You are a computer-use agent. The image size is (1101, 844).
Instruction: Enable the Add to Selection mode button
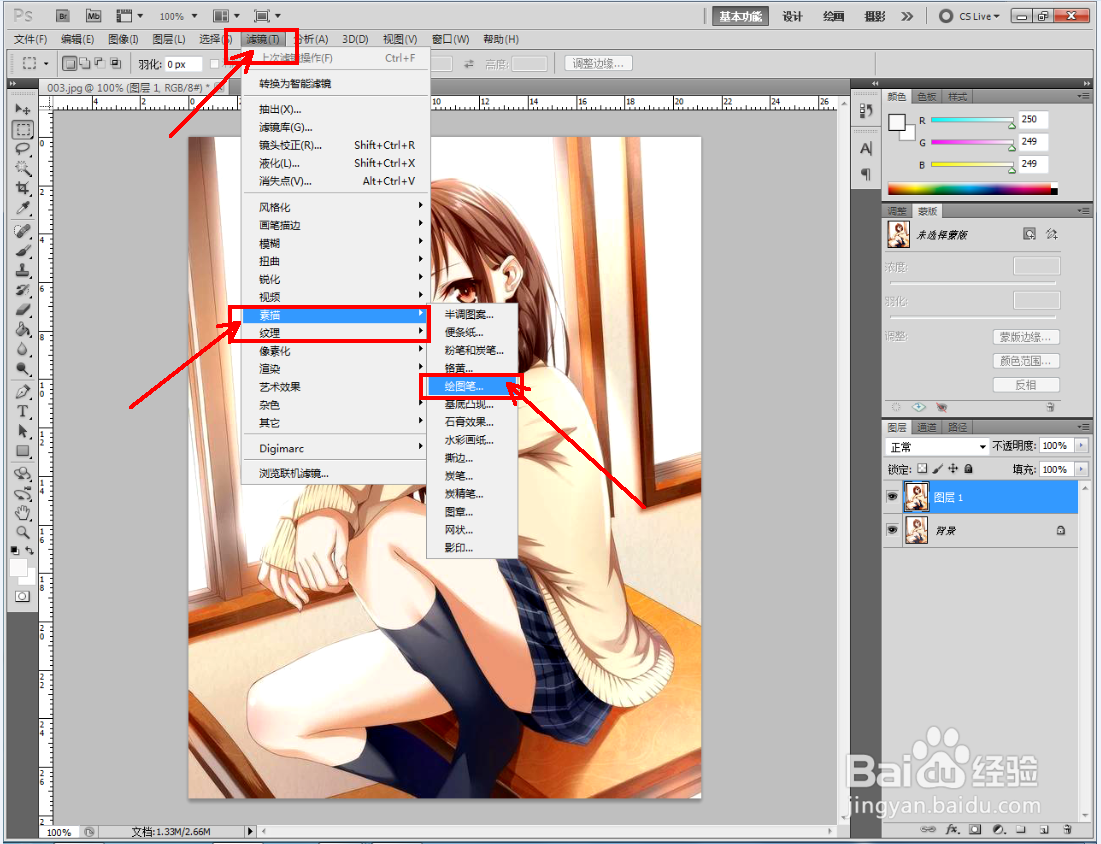(x=84, y=63)
